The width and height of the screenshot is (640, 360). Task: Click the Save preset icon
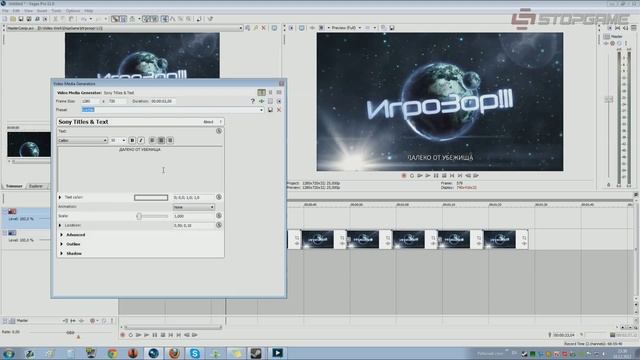[x=270, y=110]
